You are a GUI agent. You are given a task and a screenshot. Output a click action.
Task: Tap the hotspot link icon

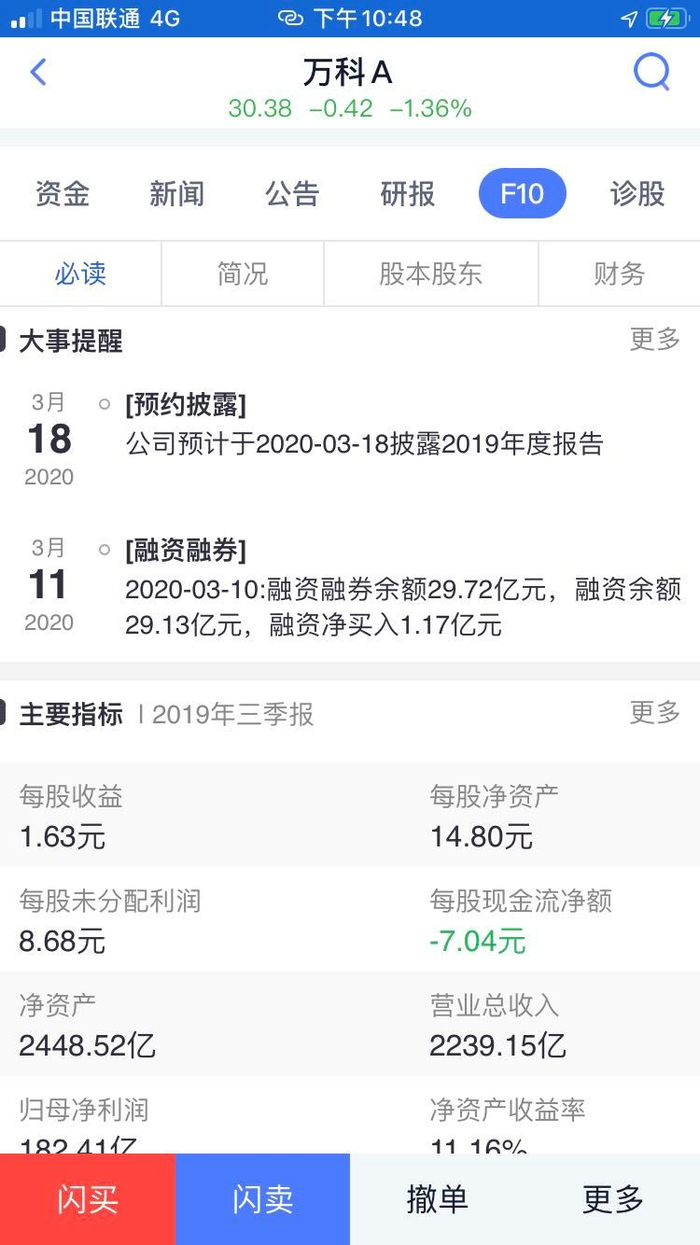coord(290,18)
